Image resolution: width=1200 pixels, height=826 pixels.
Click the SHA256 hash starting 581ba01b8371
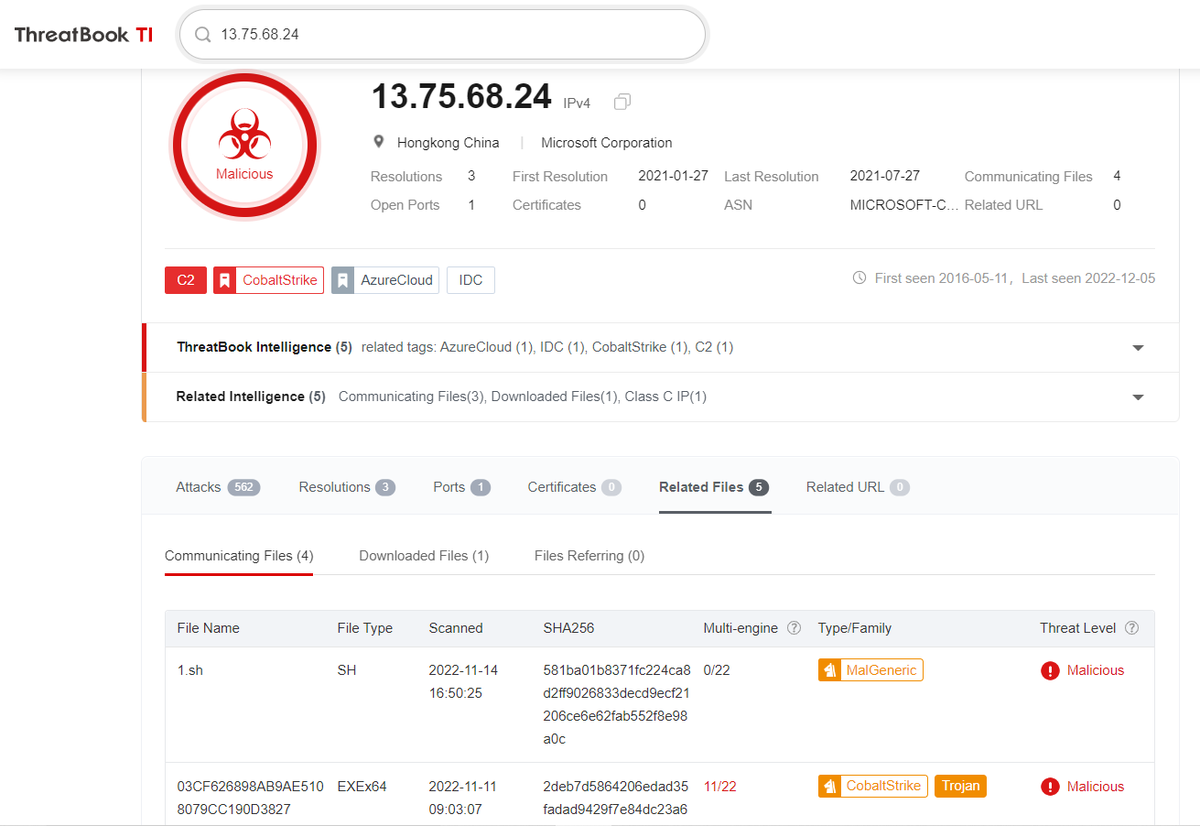617,705
